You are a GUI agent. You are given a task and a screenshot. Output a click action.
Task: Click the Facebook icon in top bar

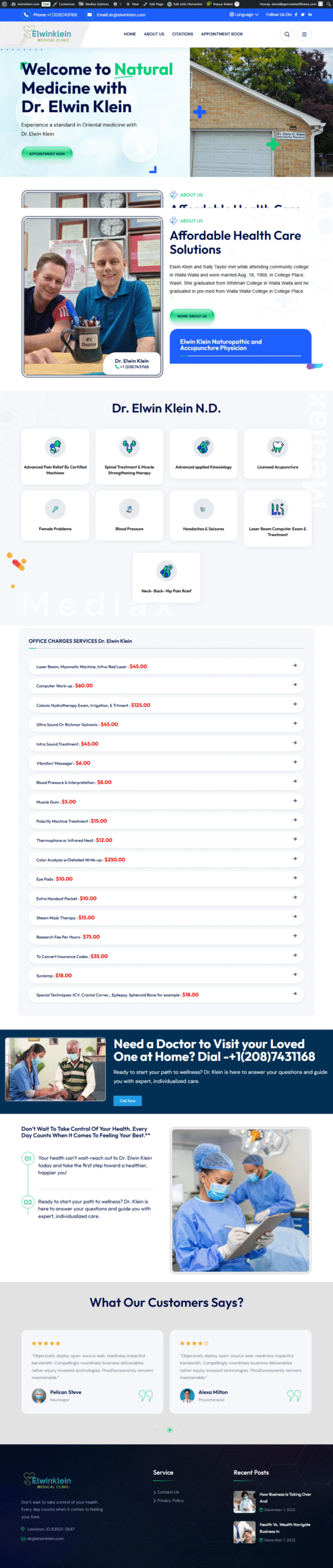click(x=296, y=15)
